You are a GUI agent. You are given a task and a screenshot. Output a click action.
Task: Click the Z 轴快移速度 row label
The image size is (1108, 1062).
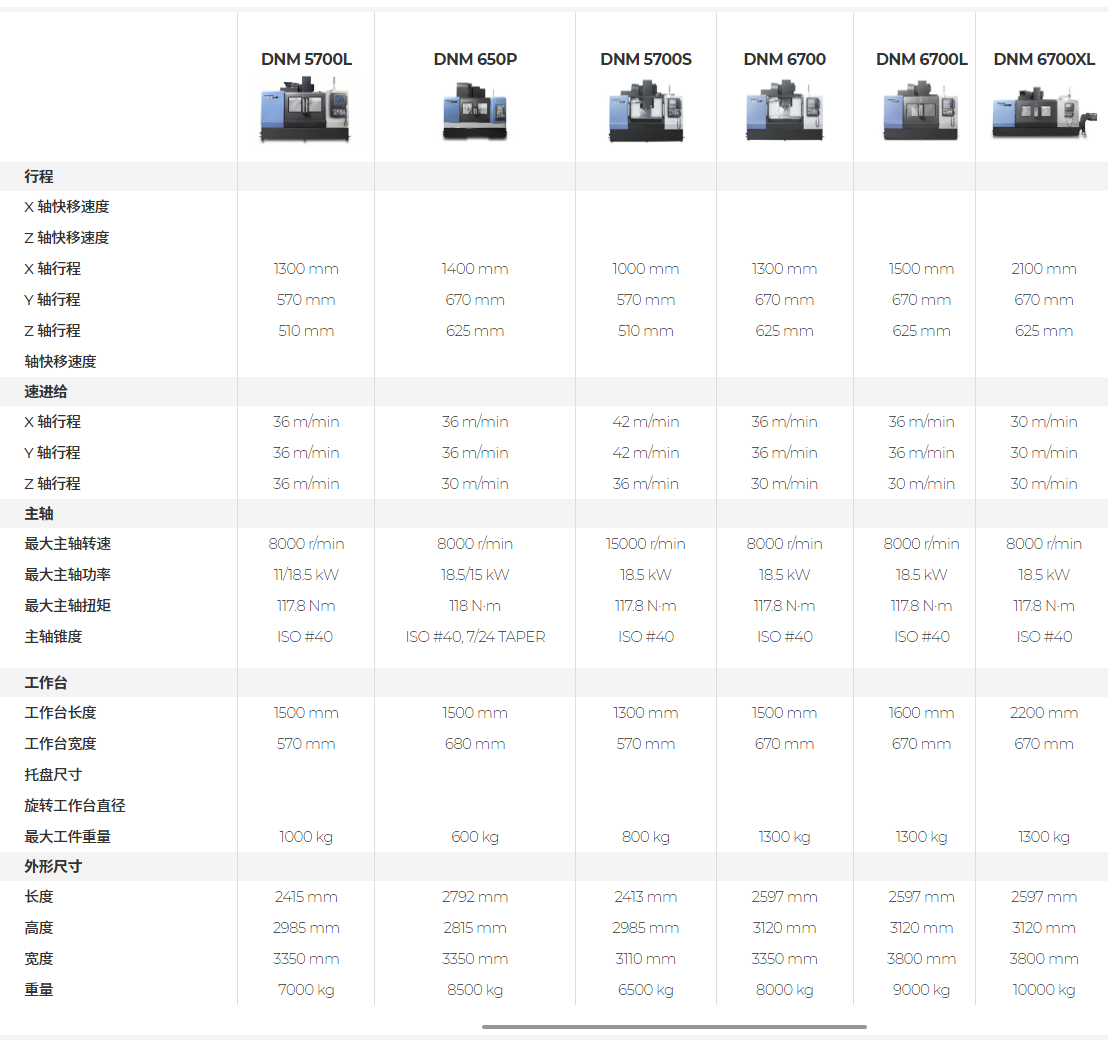pos(66,238)
